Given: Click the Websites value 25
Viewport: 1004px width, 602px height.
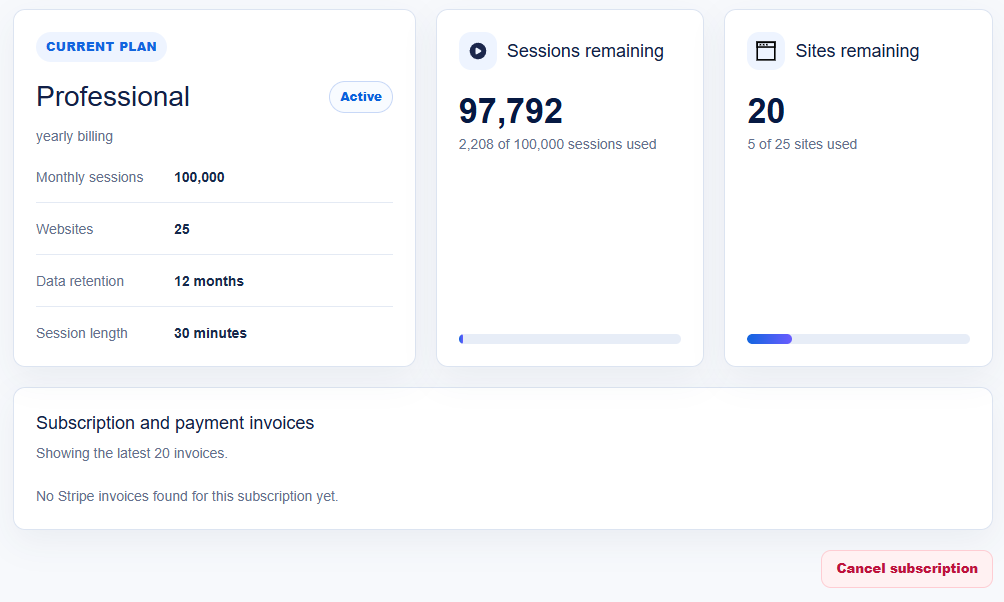Looking at the screenshot, I should click(x=182, y=229).
